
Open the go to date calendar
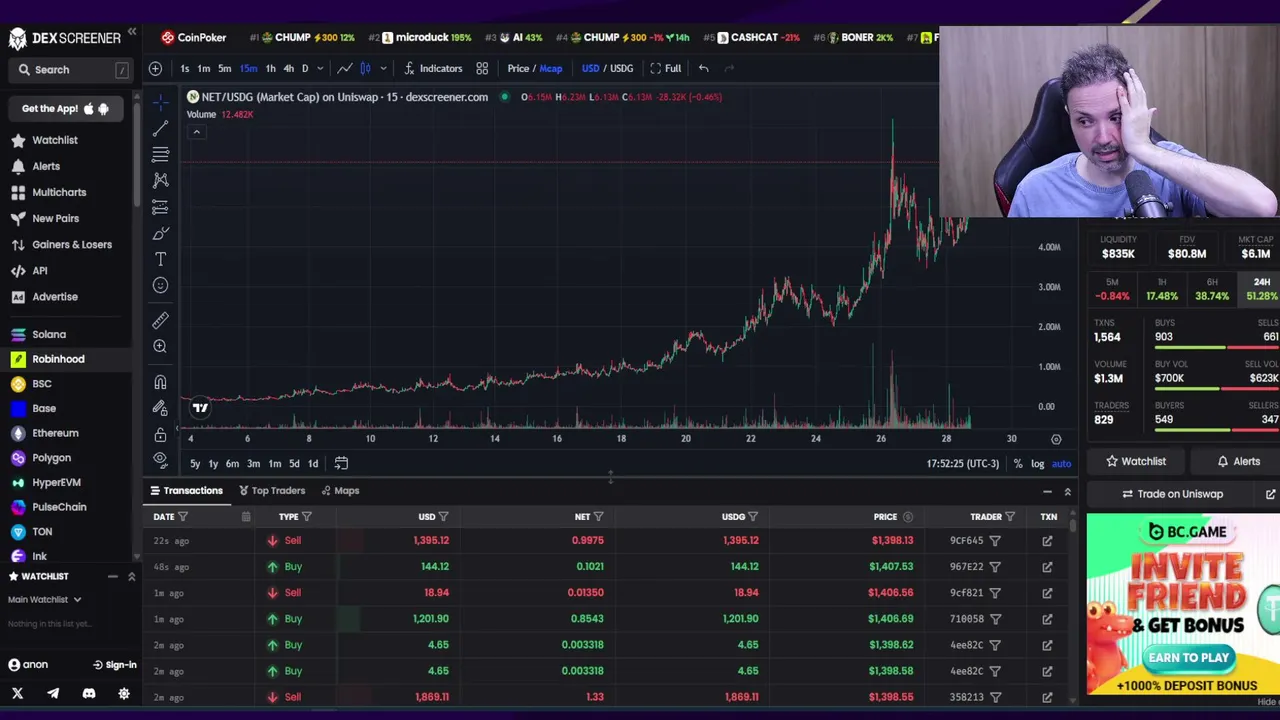pos(341,463)
